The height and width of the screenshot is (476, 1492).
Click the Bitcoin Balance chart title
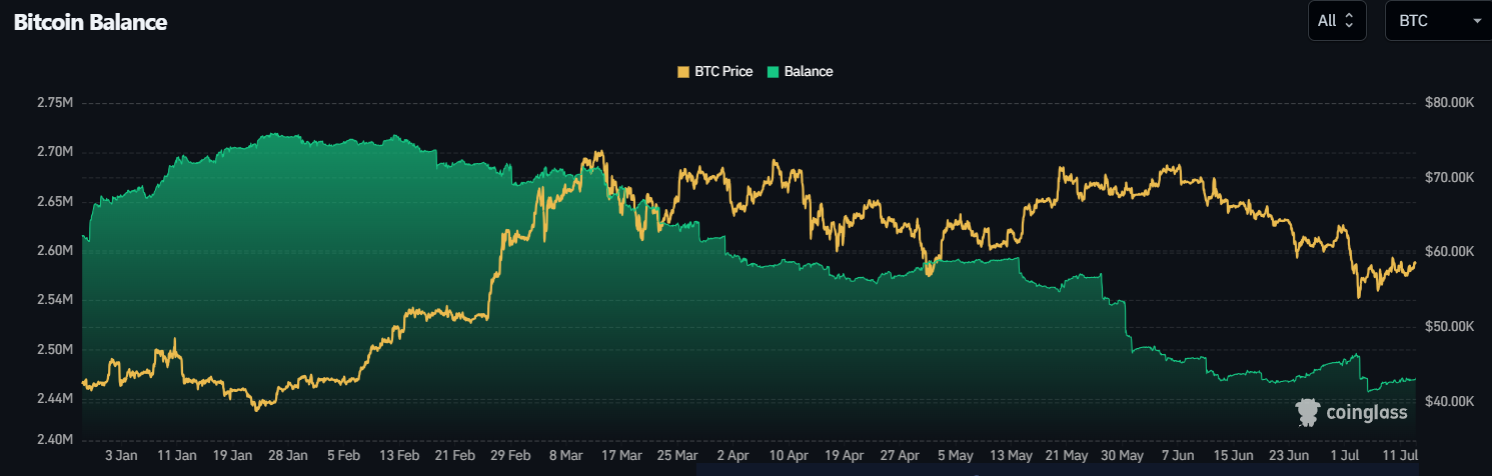tap(90, 22)
